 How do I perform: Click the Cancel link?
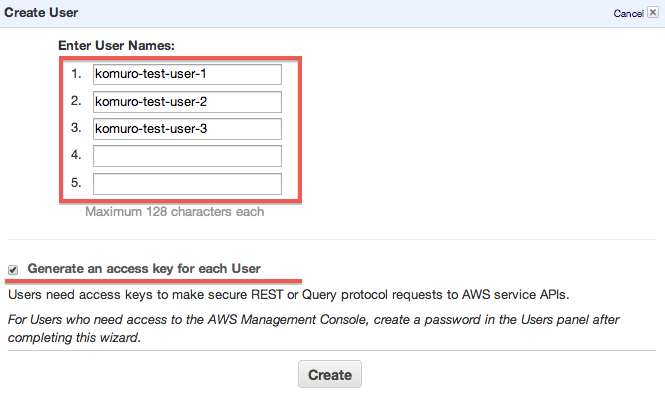628,14
